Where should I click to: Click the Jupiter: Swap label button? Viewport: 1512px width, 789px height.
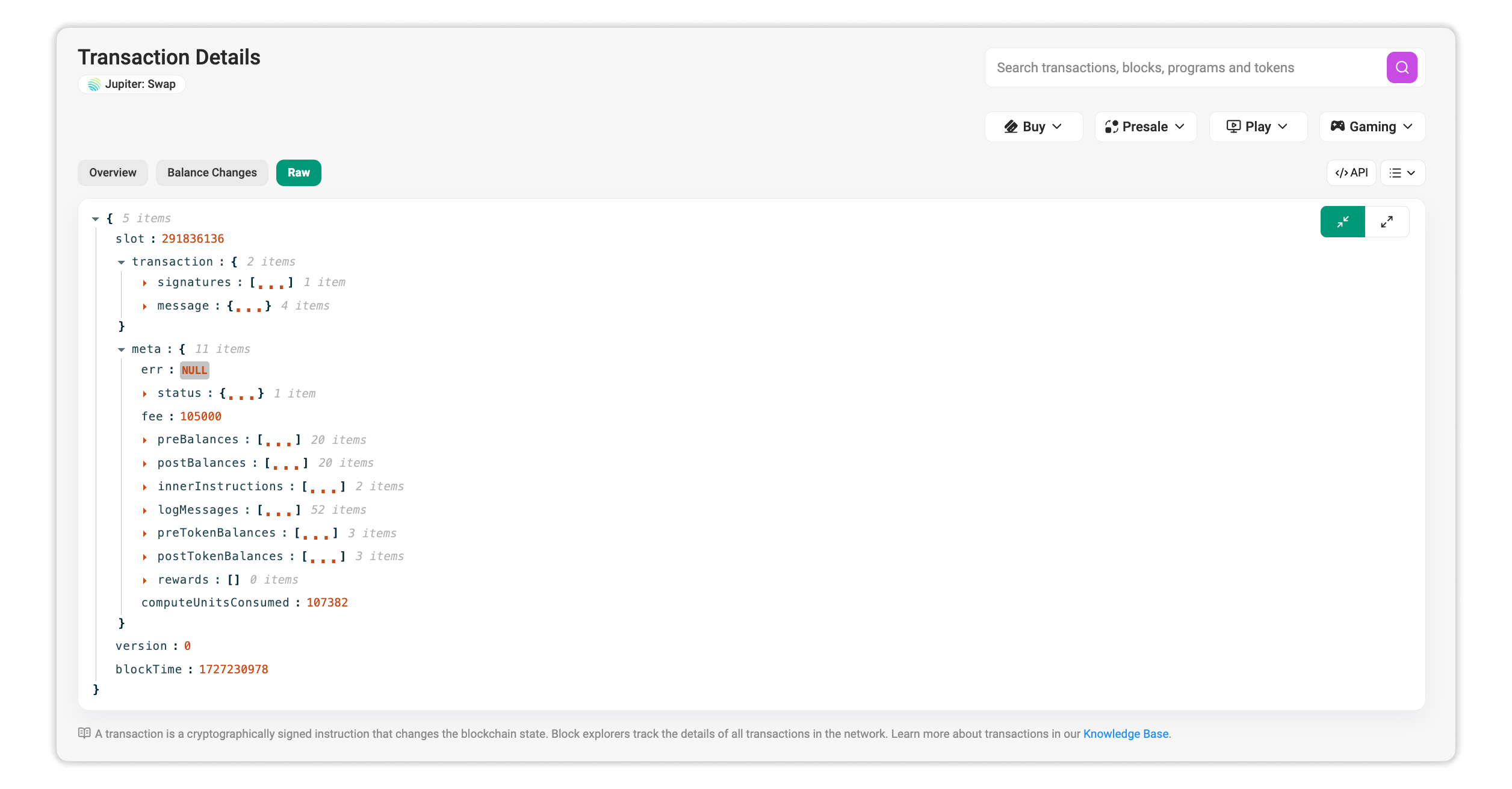point(131,84)
